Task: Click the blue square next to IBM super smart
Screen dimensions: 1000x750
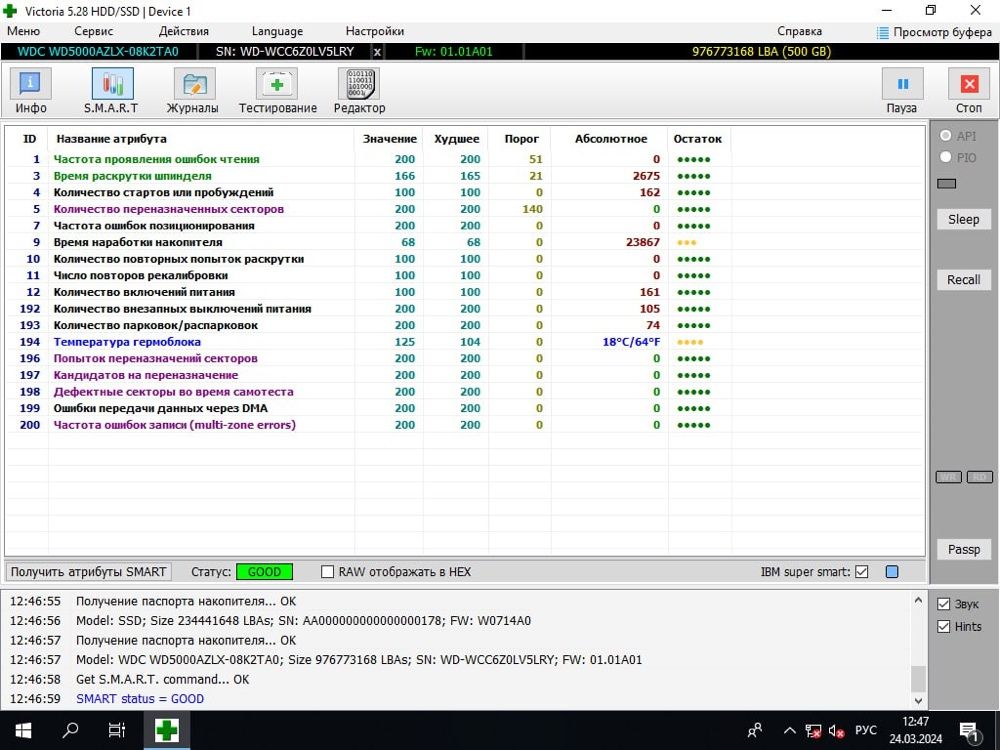Action: coord(892,572)
